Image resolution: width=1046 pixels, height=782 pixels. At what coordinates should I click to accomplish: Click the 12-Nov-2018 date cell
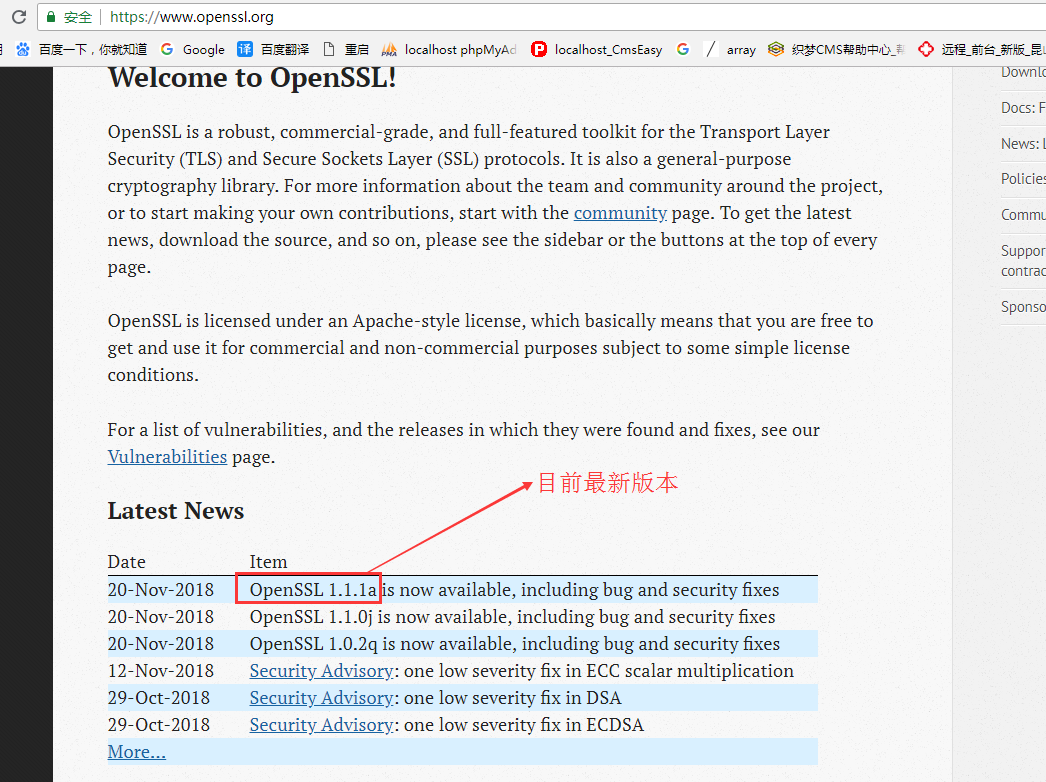tap(161, 671)
